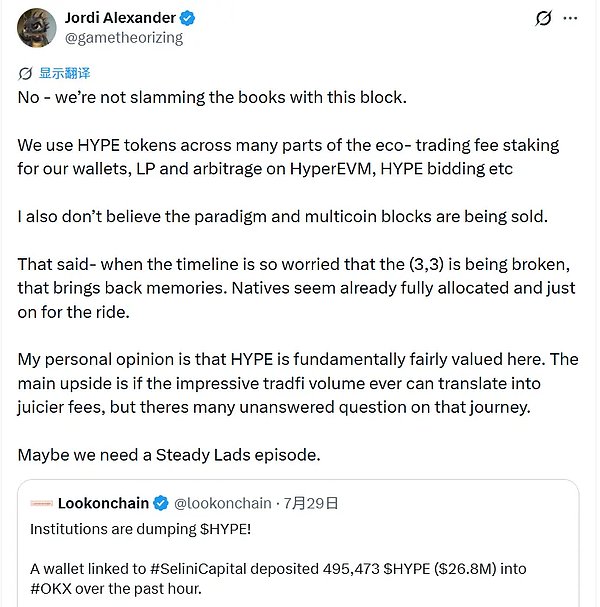Image resolution: width=600 pixels, height=607 pixels.
Task: Open the Grok slash-circle icon at top right
Action: coord(543,18)
